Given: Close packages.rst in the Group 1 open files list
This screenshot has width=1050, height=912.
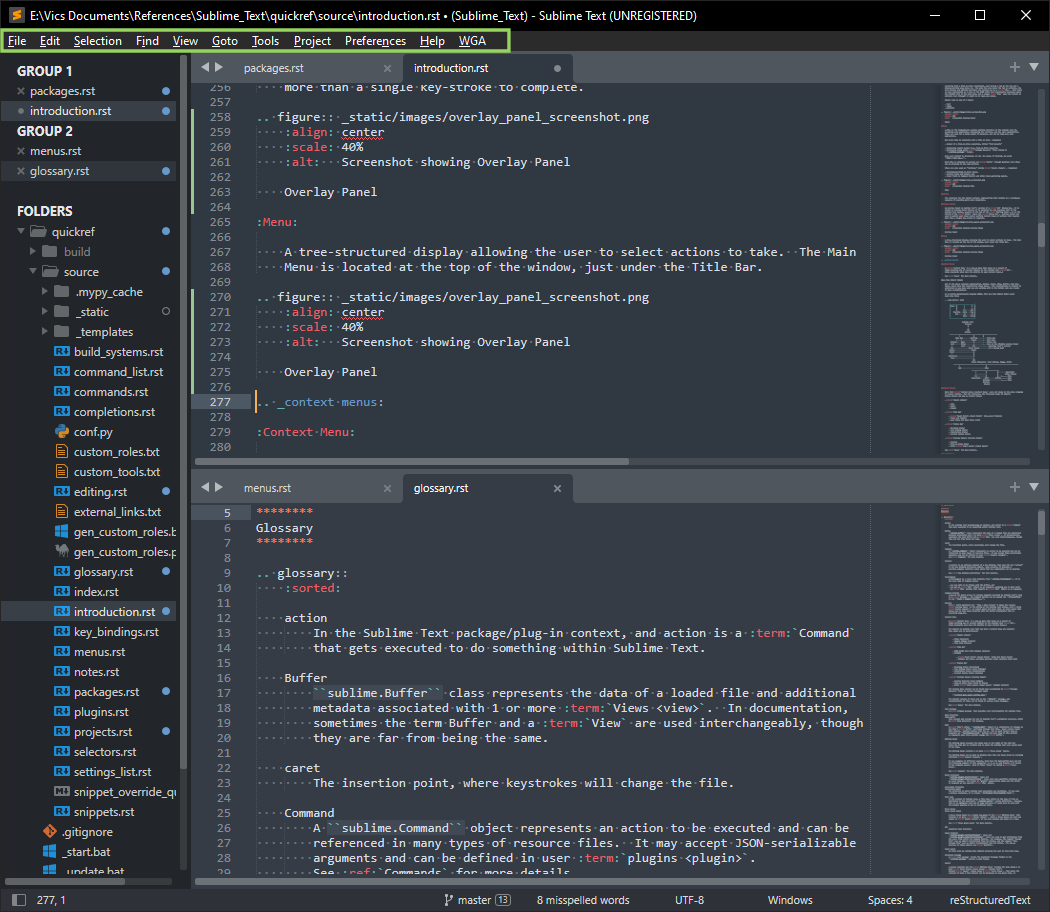Looking at the screenshot, I should pos(22,91).
